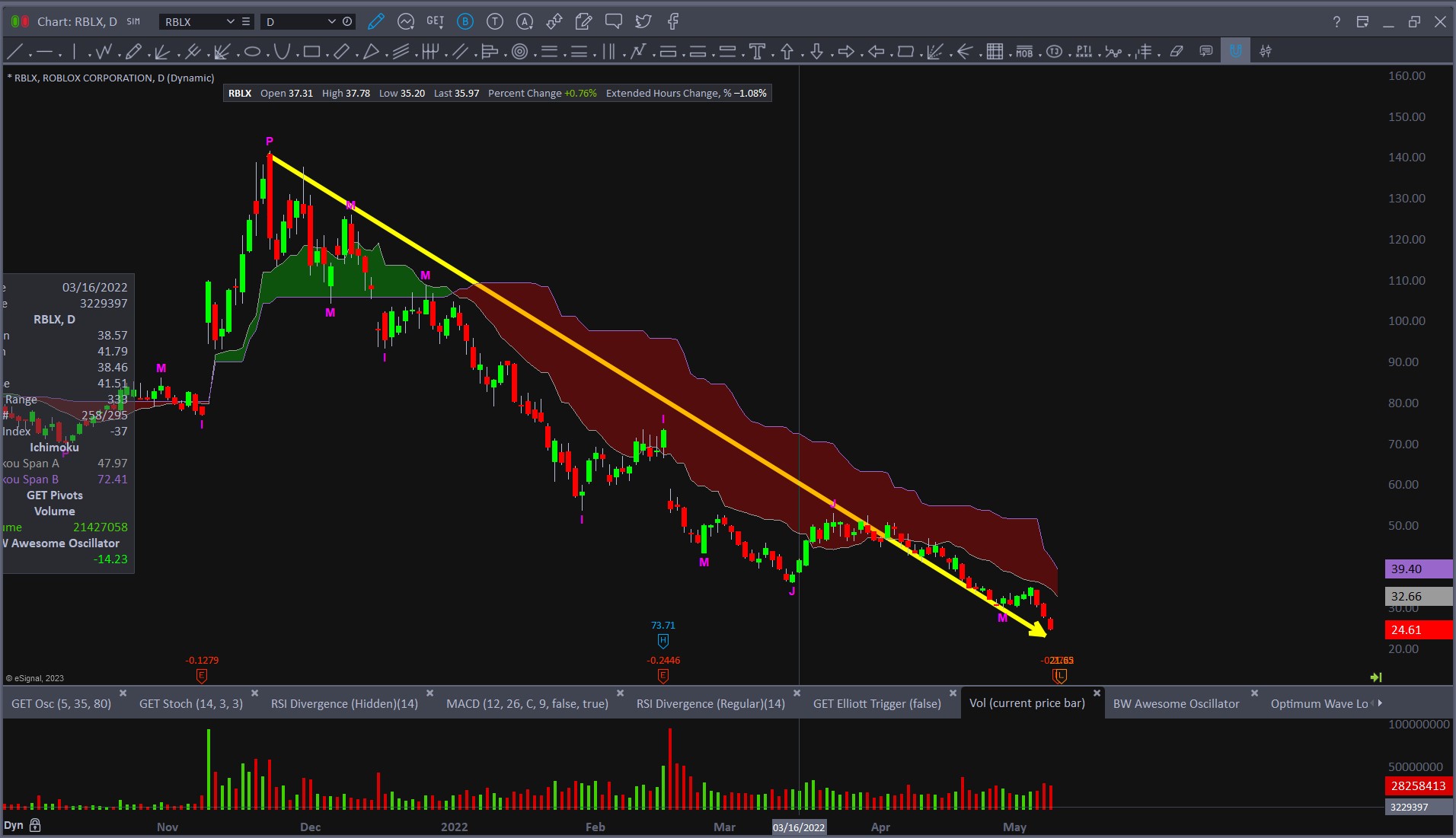Open the MACD study tab
Screen dimensions: 1456x838
pyautogui.click(x=527, y=704)
